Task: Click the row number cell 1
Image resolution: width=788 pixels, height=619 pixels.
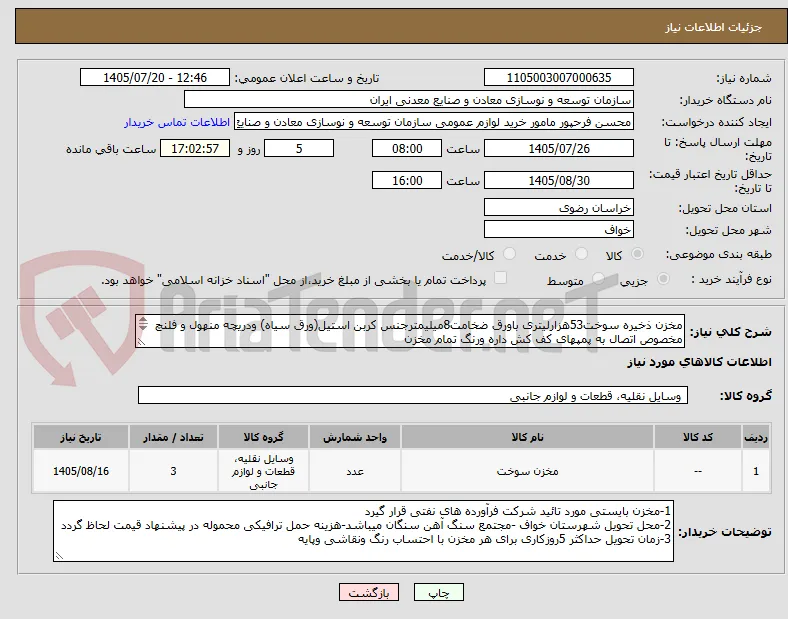Action: tap(756, 471)
